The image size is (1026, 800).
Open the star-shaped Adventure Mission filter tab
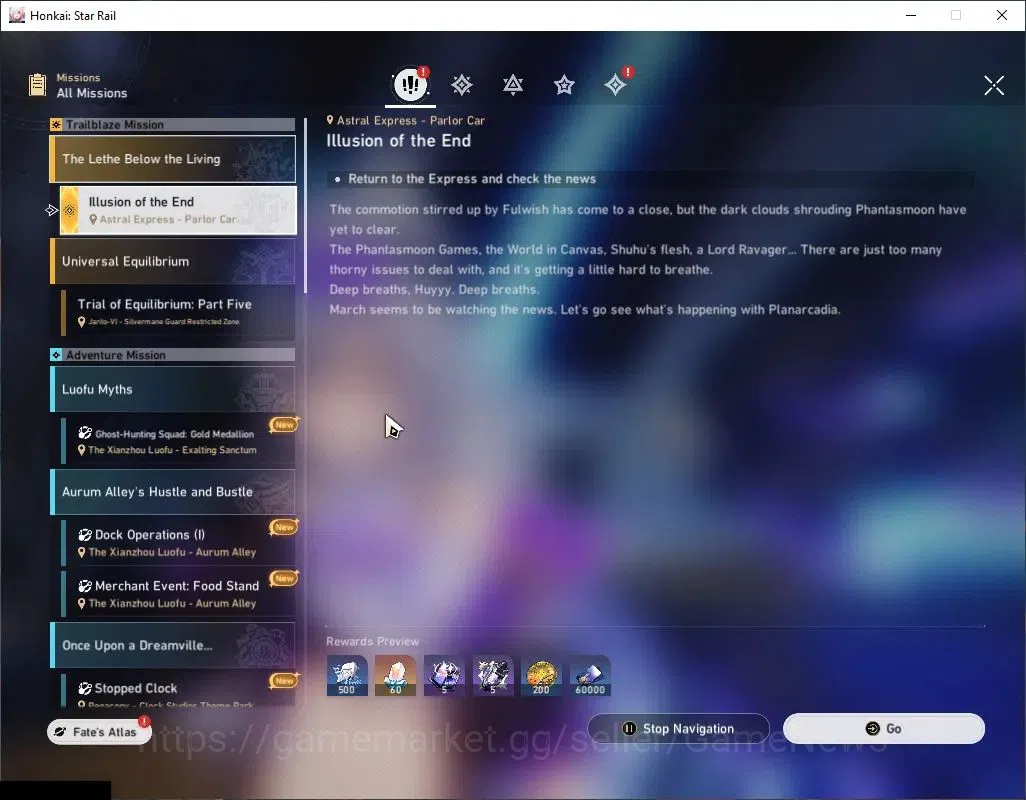click(x=564, y=85)
